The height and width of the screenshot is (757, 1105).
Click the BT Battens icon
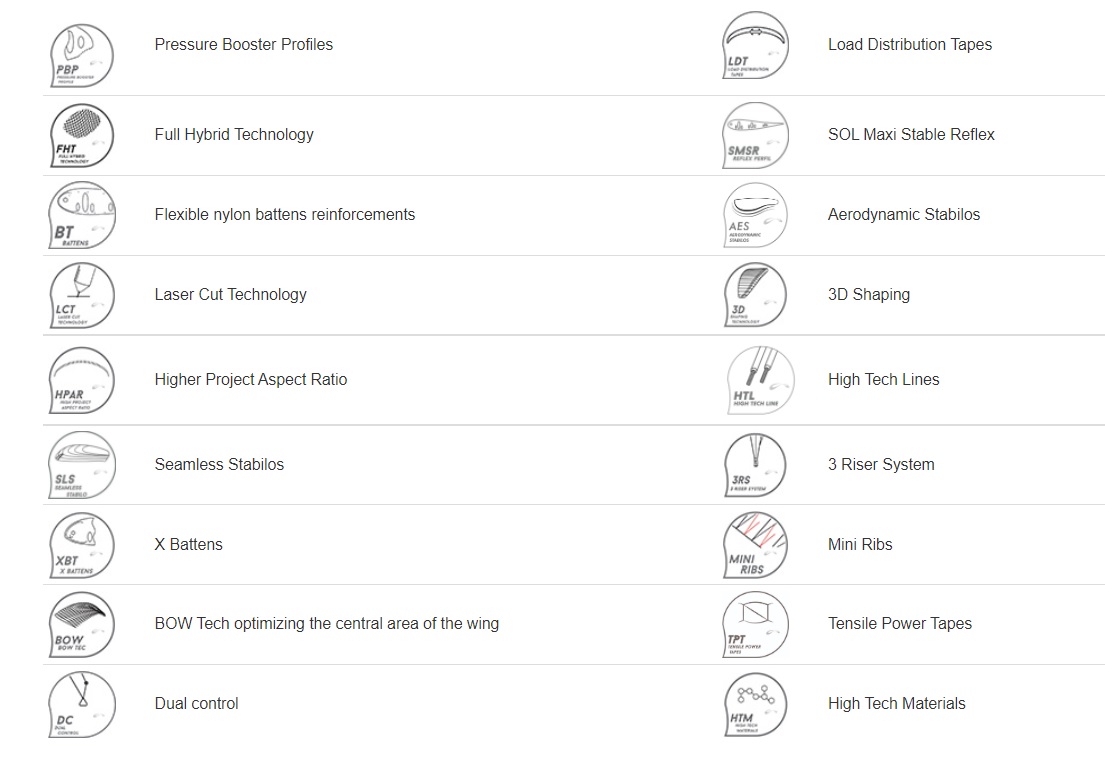pos(82,215)
